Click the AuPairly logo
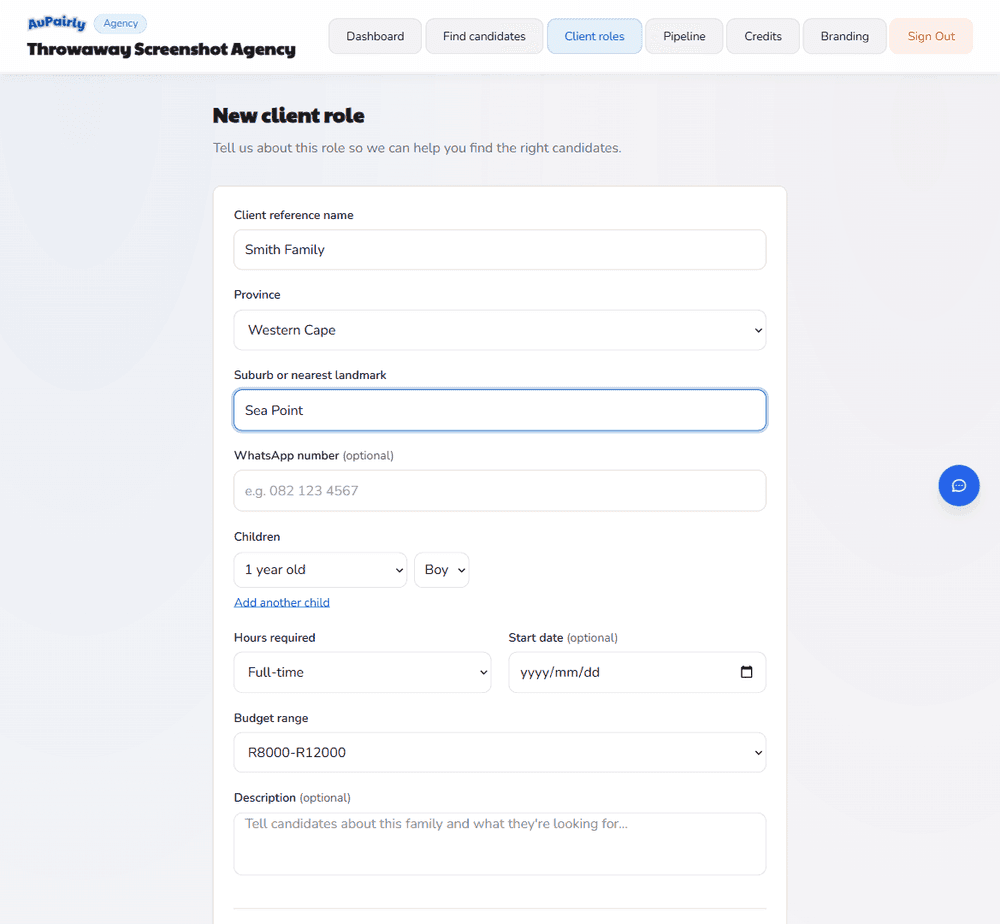Image resolution: width=1000 pixels, height=924 pixels. coord(57,24)
